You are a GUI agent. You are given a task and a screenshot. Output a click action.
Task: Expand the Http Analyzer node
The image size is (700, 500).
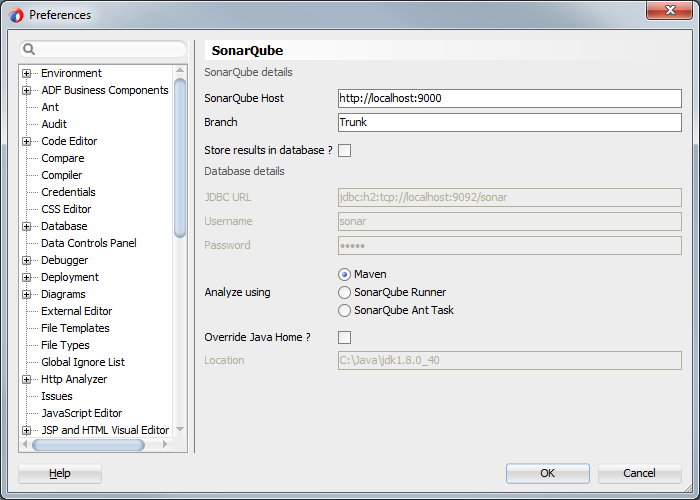tap(27, 379)
